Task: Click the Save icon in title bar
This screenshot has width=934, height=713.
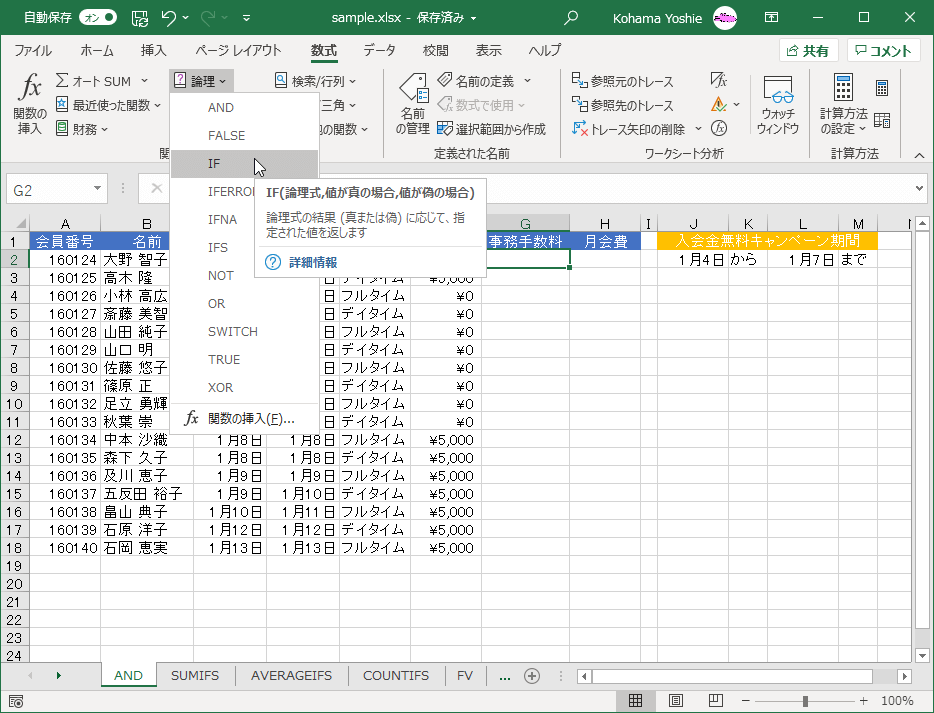Action: coord(141,17)
